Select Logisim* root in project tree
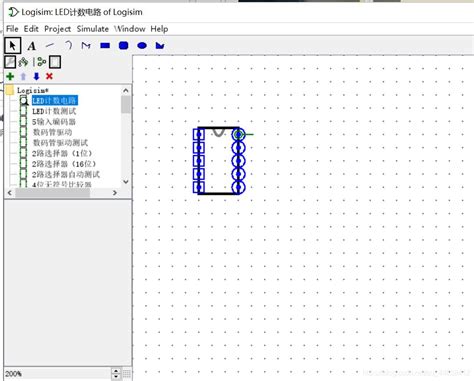Image resolution: width=474 pixels, height=381 pixels. point(33,91)
